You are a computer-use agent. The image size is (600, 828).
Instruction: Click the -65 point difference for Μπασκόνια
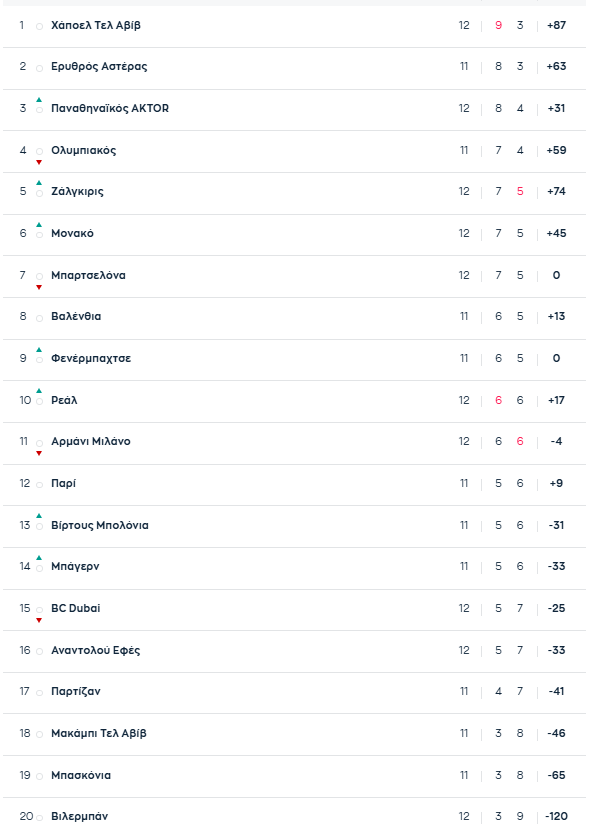556,775
